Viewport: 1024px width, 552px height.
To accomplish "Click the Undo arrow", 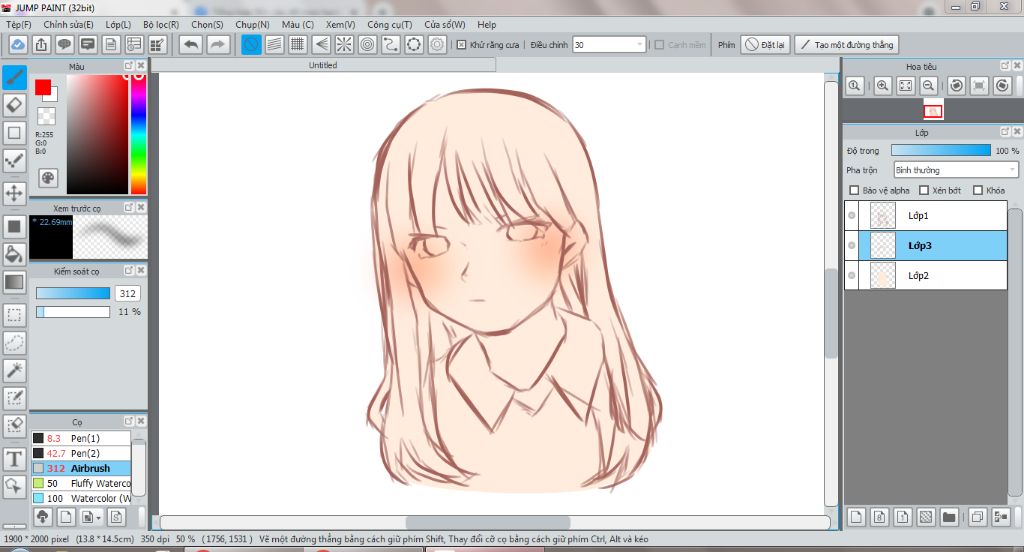I will (191, 44).
